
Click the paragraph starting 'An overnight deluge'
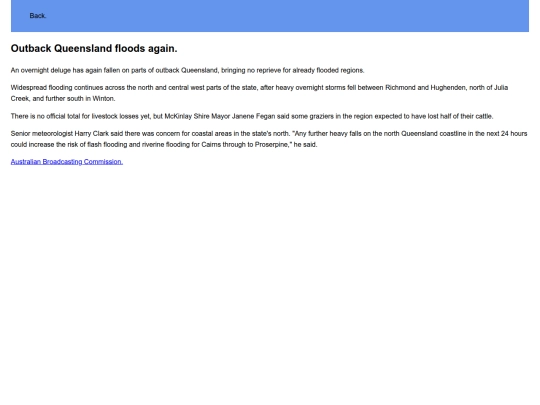point(187,70)
